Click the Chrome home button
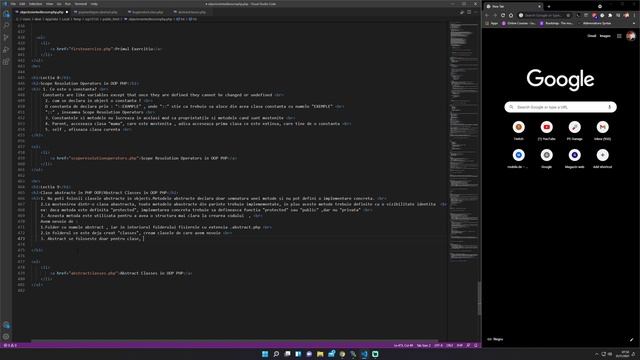The width and height of the screenshot is (640, 360). click(511, 15)
